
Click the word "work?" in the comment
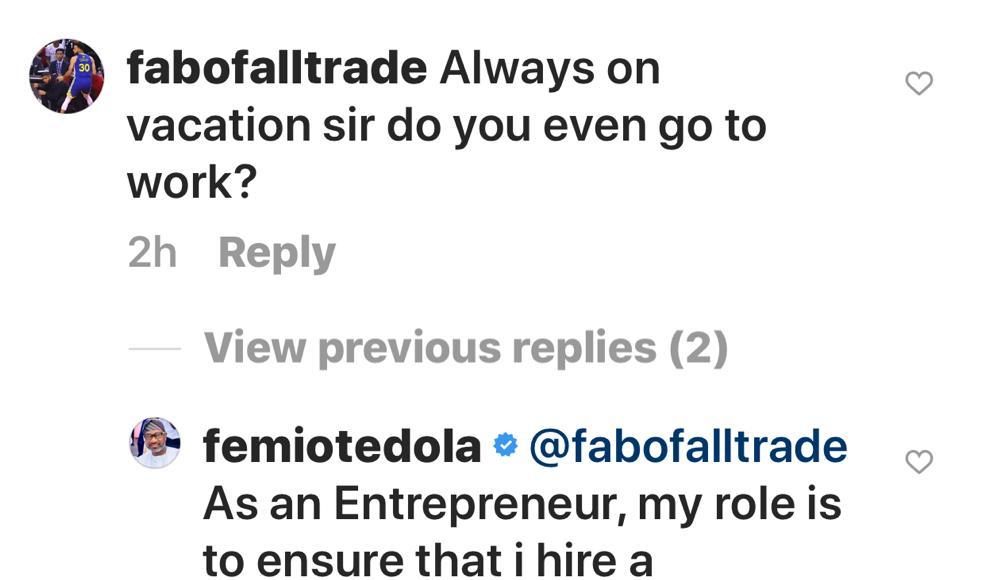coord(192,182)
